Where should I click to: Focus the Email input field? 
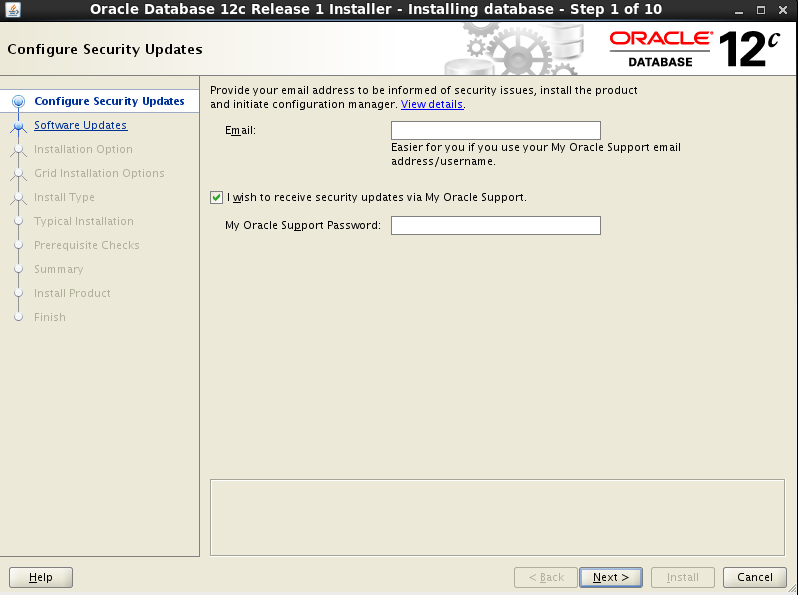pyautogui.click(x=496, y=130)
